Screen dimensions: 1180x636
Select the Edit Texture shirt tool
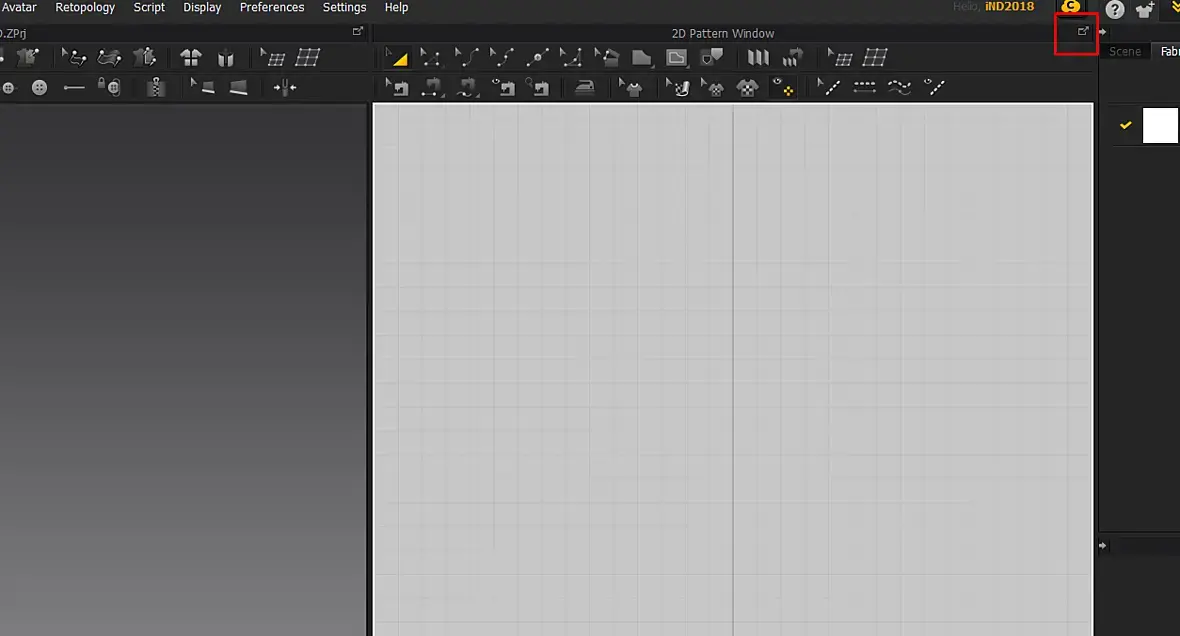(x=630, y=87)
